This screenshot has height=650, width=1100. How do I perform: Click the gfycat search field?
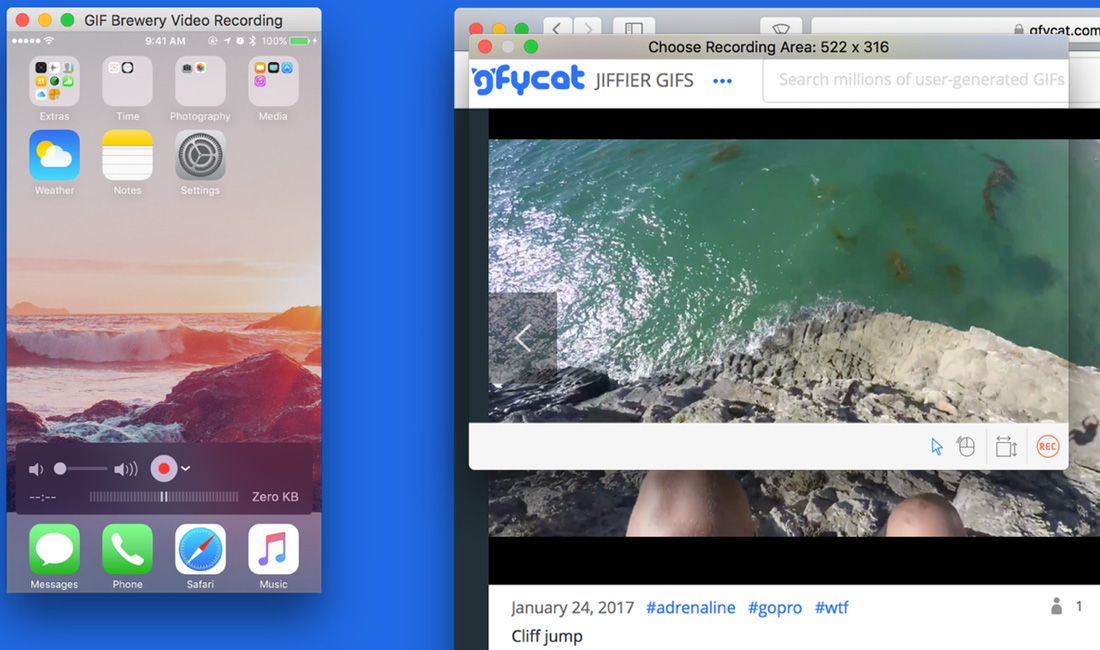pos(915,80)
